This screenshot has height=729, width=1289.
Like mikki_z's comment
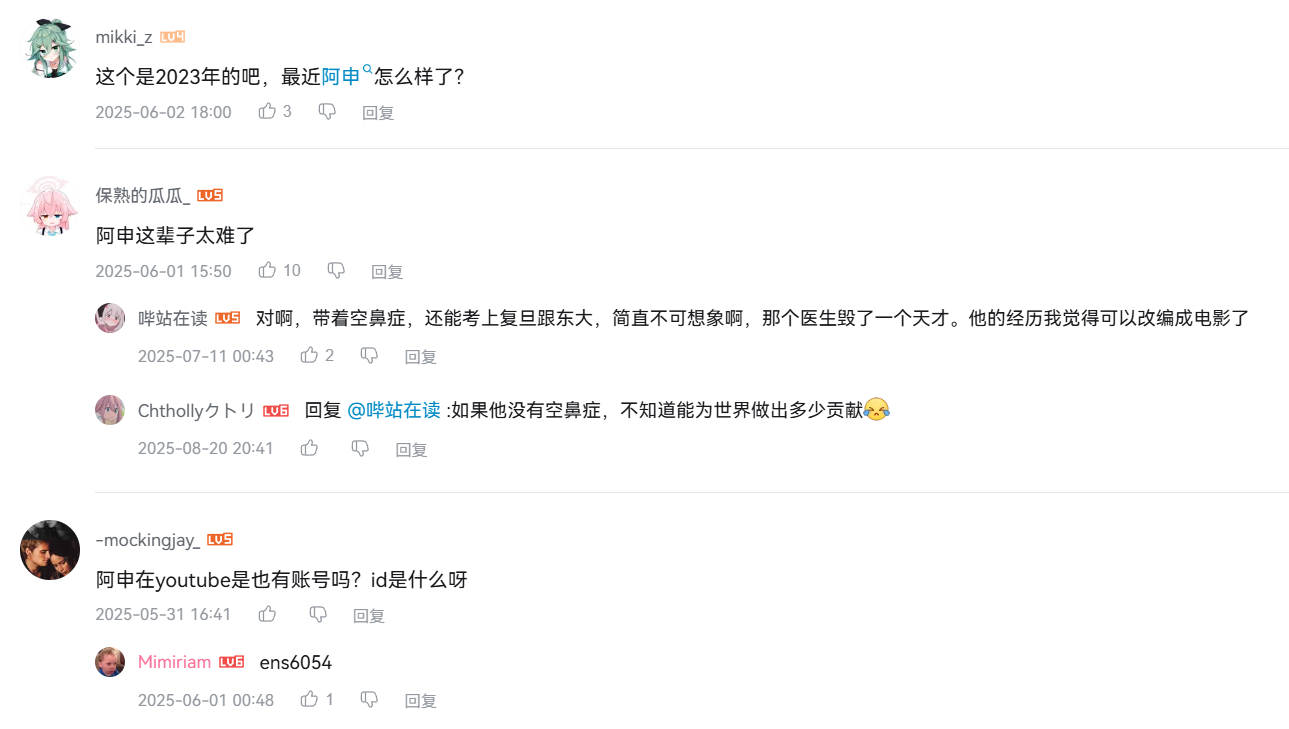pyautogui.click(x=267, y=112)
